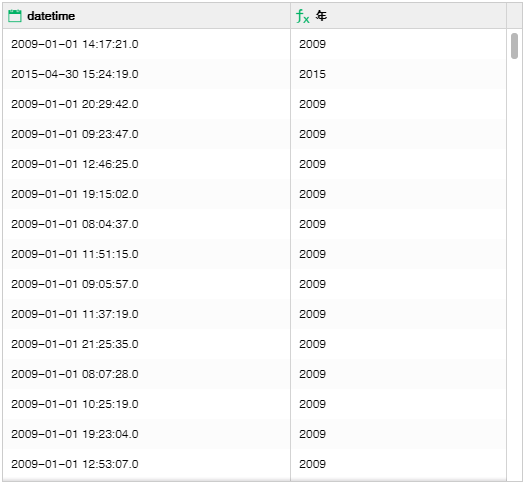Select cell 2009-01-01 08:04:37.0
Screen dimensions: 527x488
[147, 224]
